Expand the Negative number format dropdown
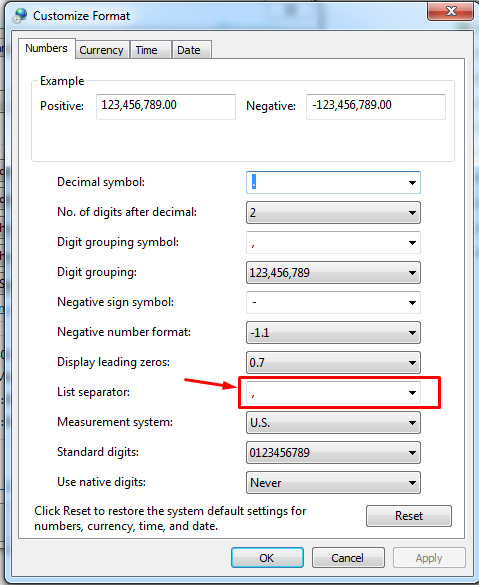479x585 pixels. 333,332
